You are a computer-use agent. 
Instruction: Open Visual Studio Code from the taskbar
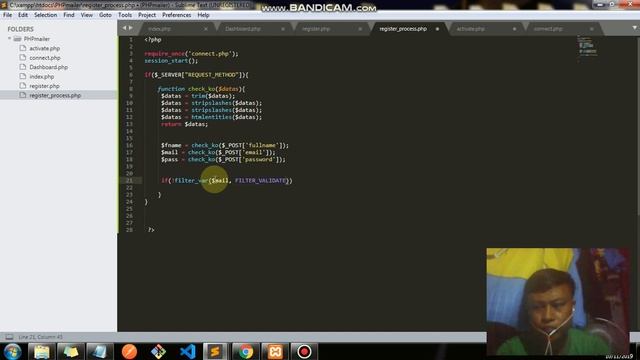coord(187,351)
